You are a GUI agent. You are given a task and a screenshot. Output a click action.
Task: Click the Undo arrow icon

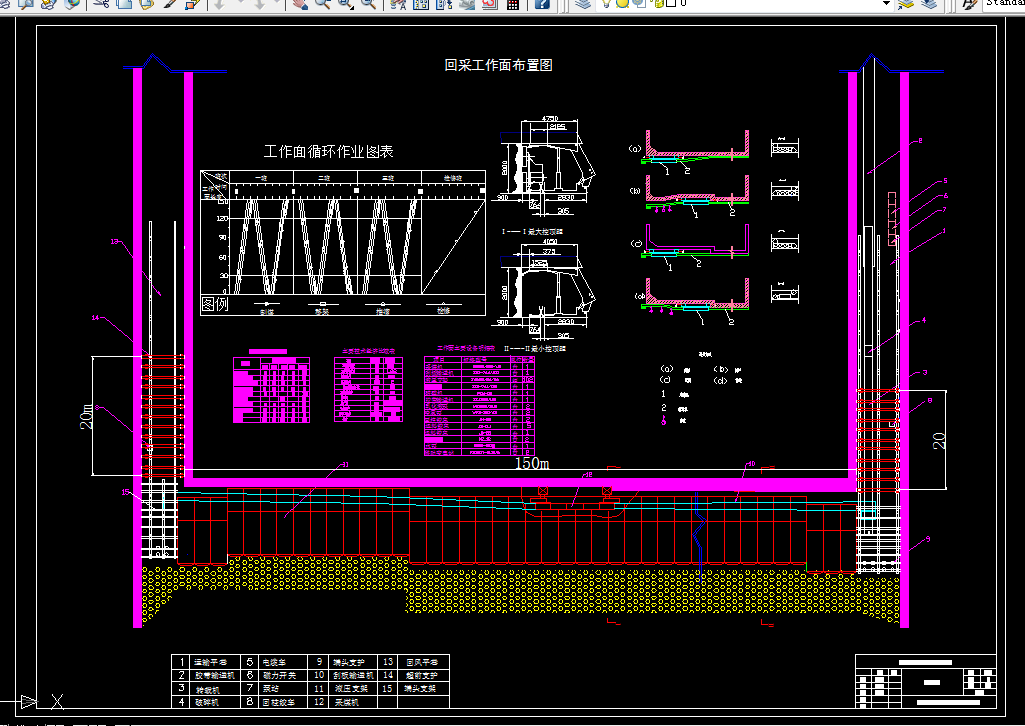pyautogui.click(x=219, y=3)
